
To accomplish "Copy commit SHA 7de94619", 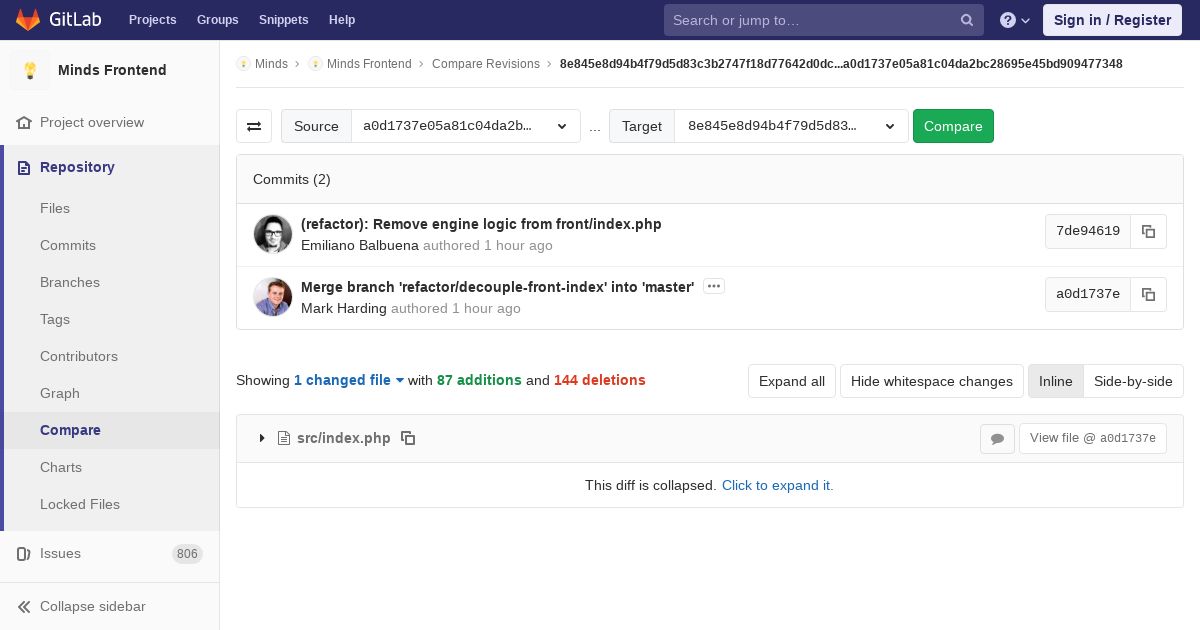I will (1149, 231).
